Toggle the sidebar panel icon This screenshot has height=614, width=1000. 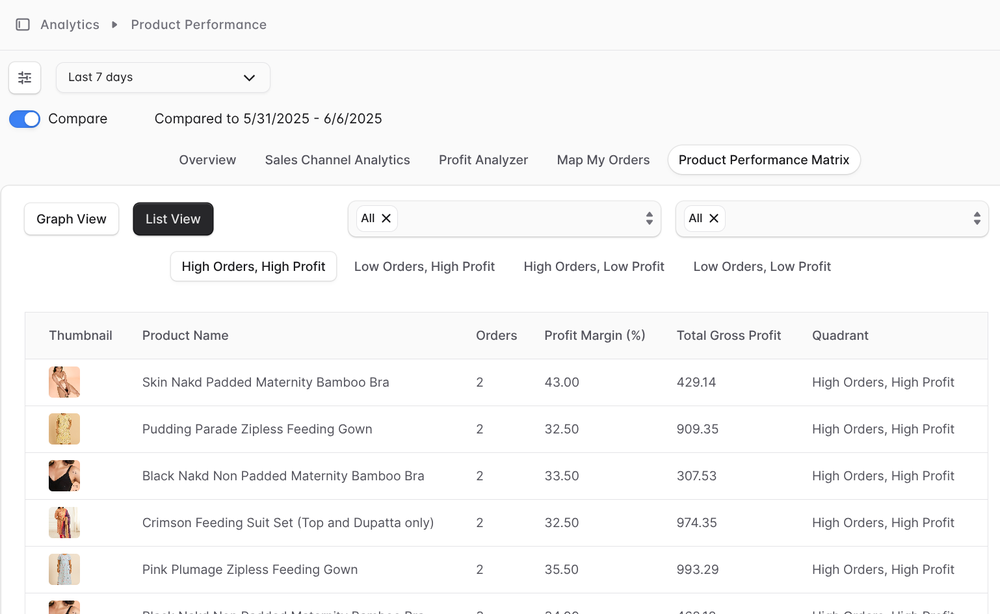(23, 25)
